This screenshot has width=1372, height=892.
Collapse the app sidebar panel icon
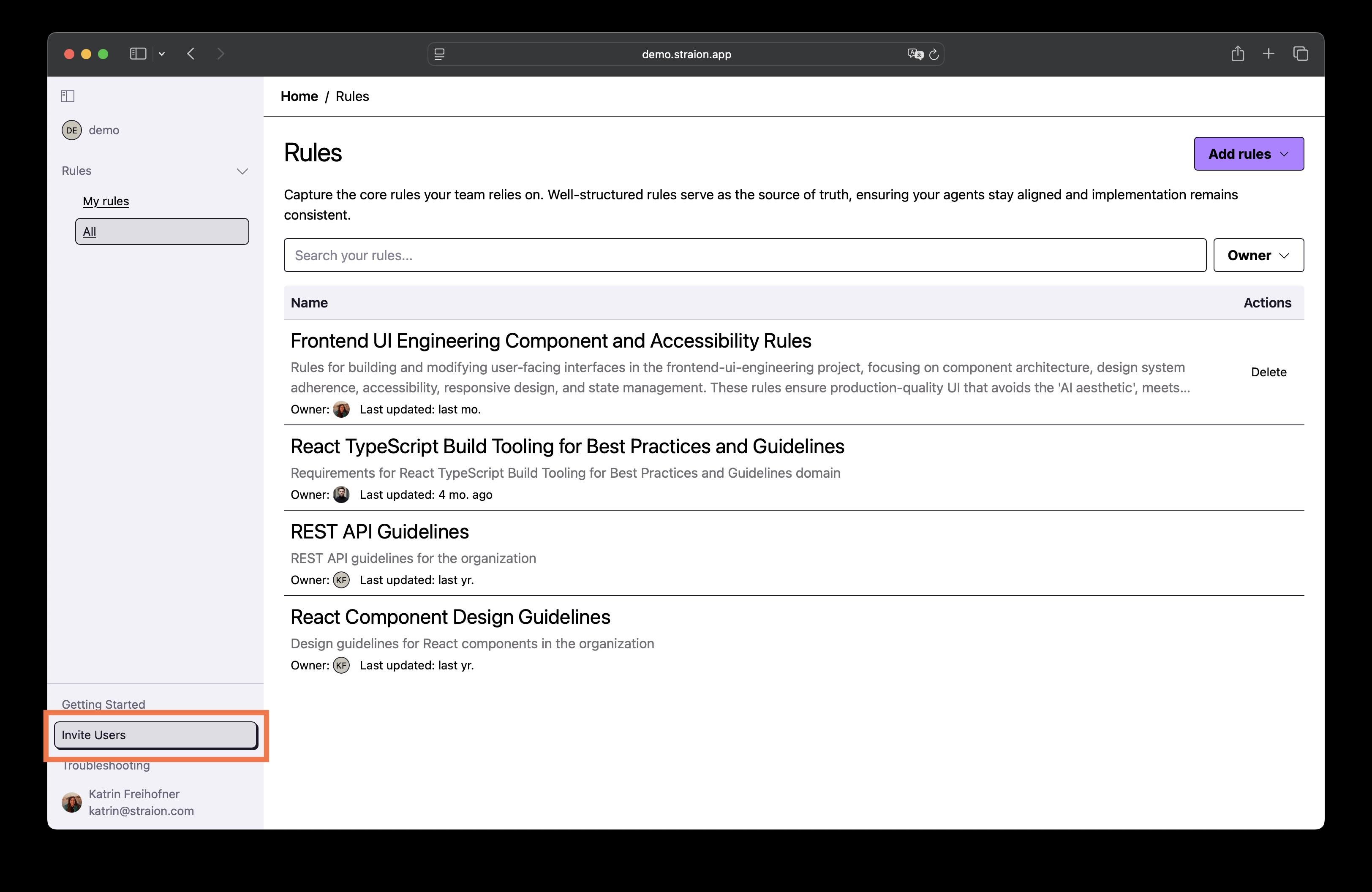click(x=68, y=96)
